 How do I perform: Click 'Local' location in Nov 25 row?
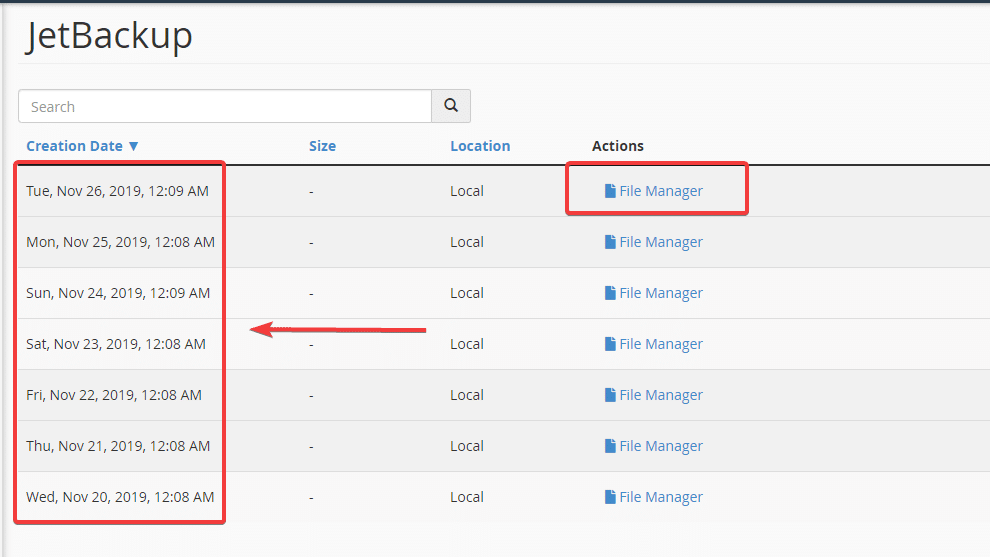[x=467, y=242]
